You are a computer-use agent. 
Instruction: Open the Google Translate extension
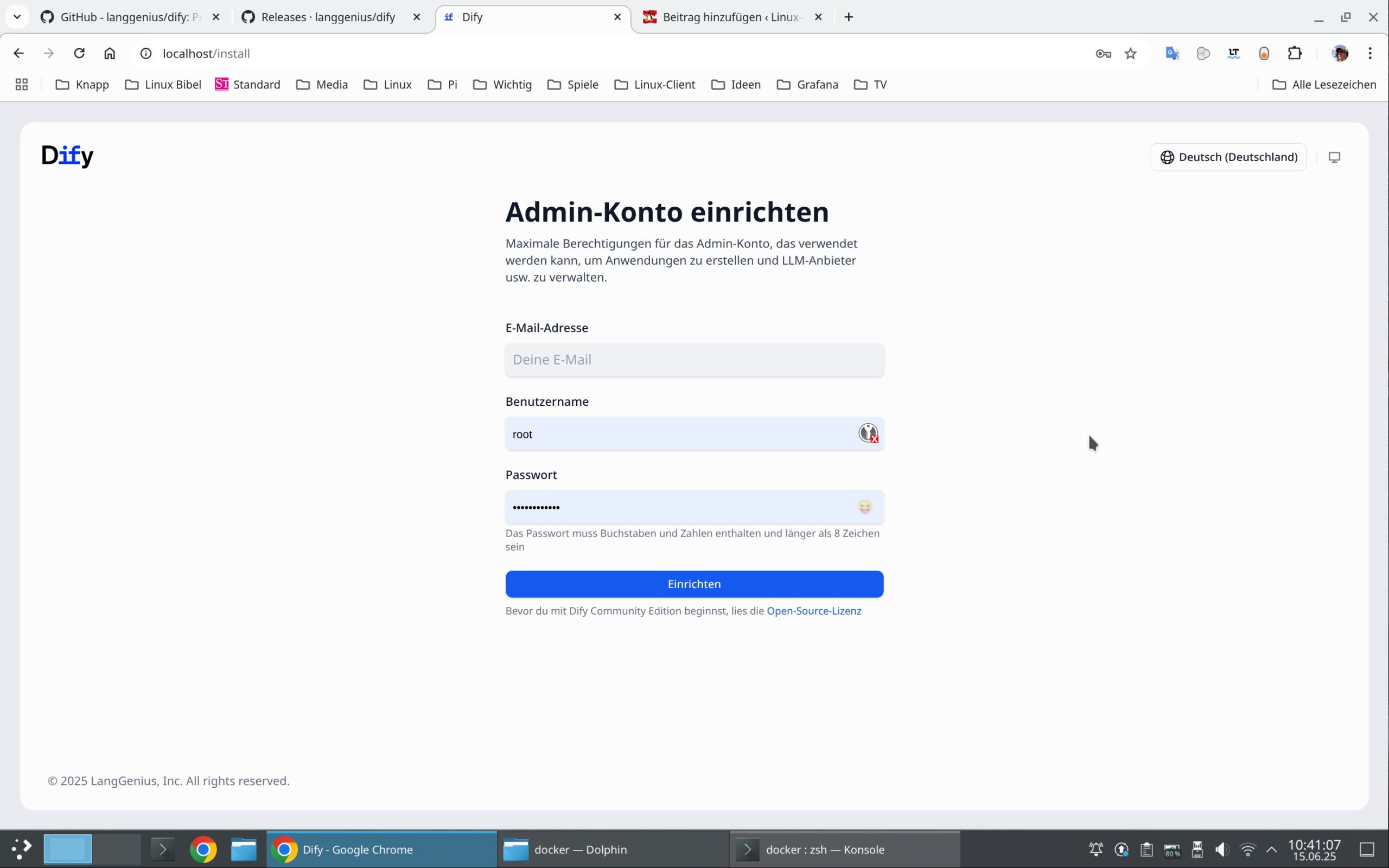[1172, 53]
